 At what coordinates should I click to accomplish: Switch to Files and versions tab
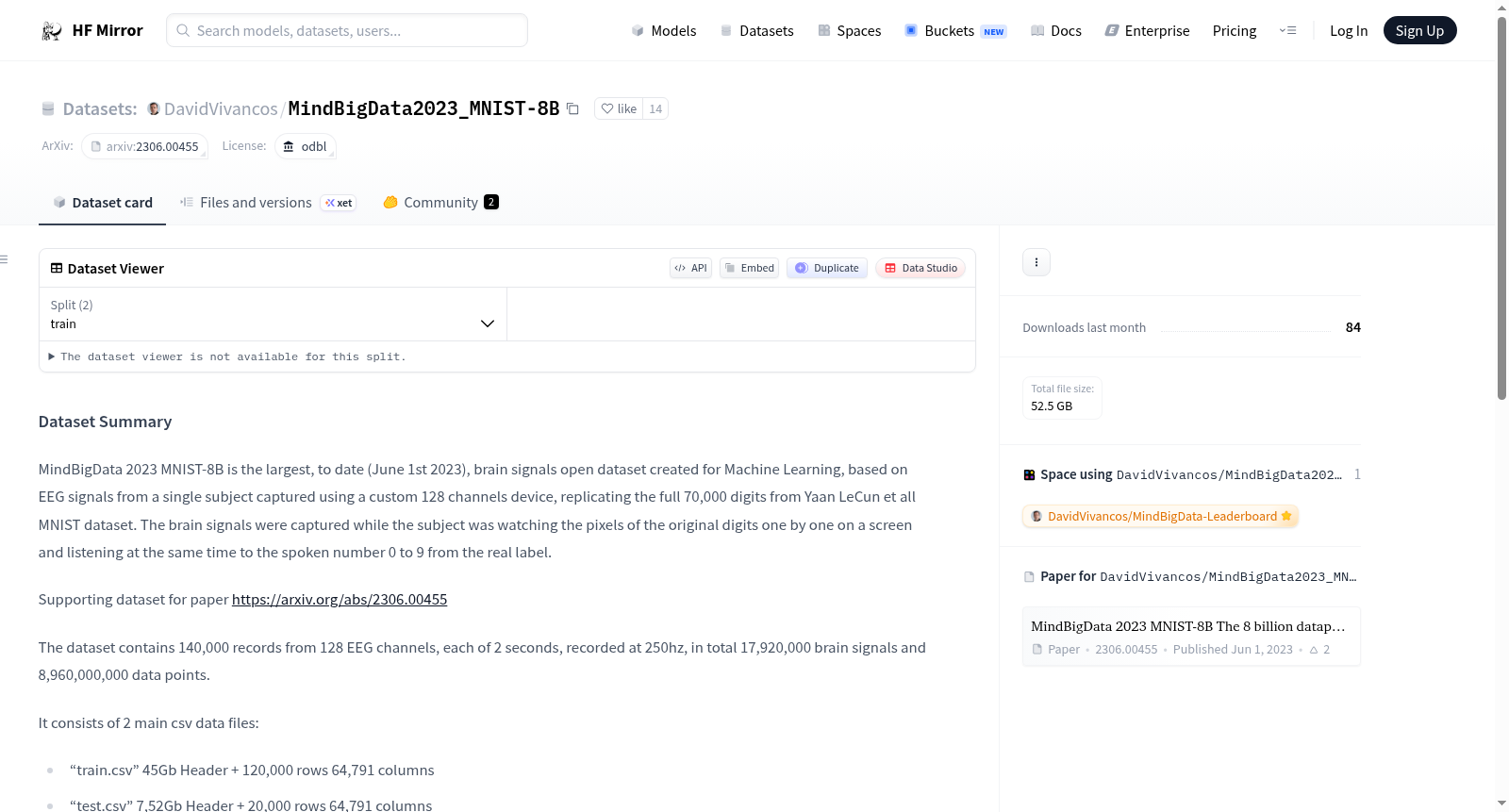[x=268, y=203]
